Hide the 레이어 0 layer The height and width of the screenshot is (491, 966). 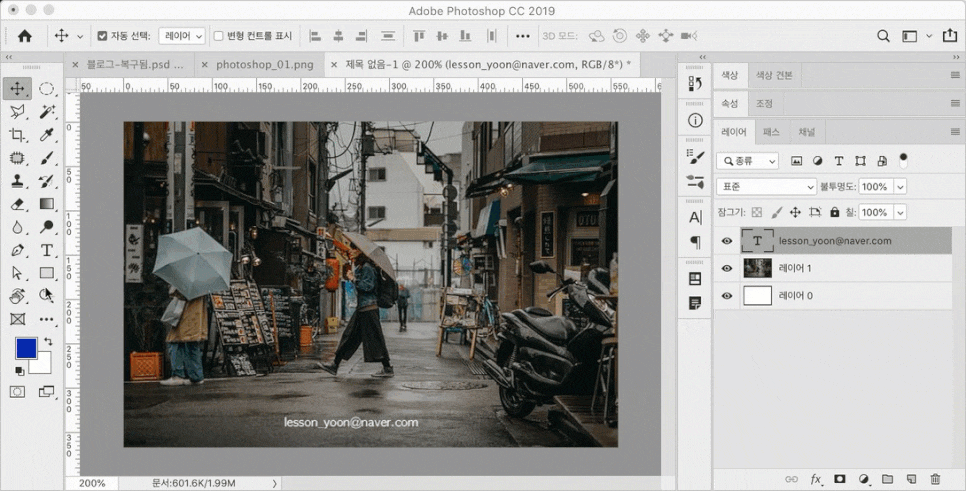click(x=727, y=296)
